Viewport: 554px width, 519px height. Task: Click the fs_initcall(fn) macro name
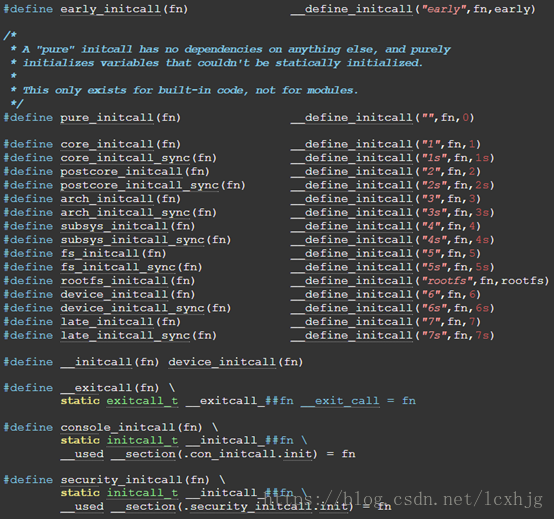(x=100, y=254)
